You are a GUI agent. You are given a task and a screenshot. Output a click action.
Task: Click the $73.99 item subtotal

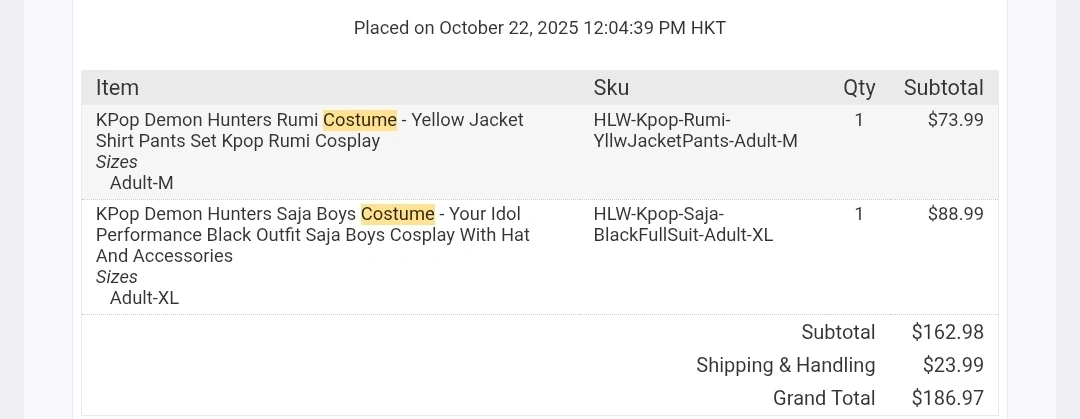pyautogui.click(x=955, y=120)
